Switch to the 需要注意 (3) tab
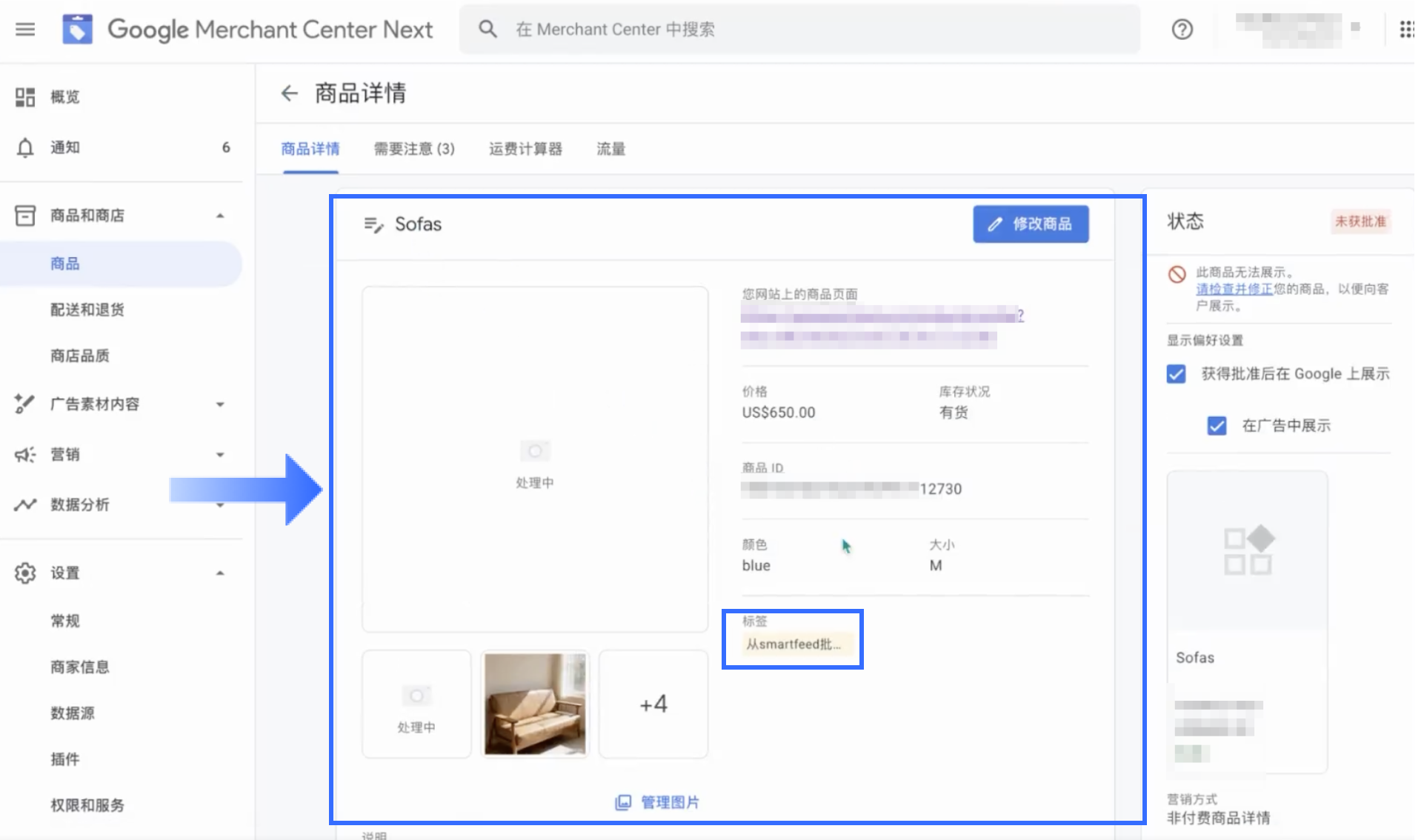Screen dimensions: 1424x840 [413, 149]
